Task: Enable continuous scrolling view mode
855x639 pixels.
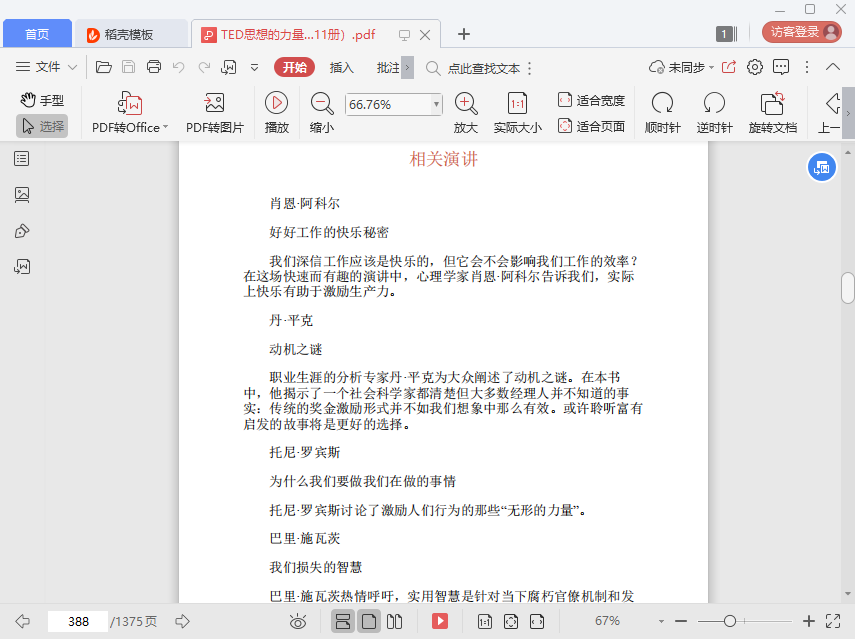Action: (343, 621)
